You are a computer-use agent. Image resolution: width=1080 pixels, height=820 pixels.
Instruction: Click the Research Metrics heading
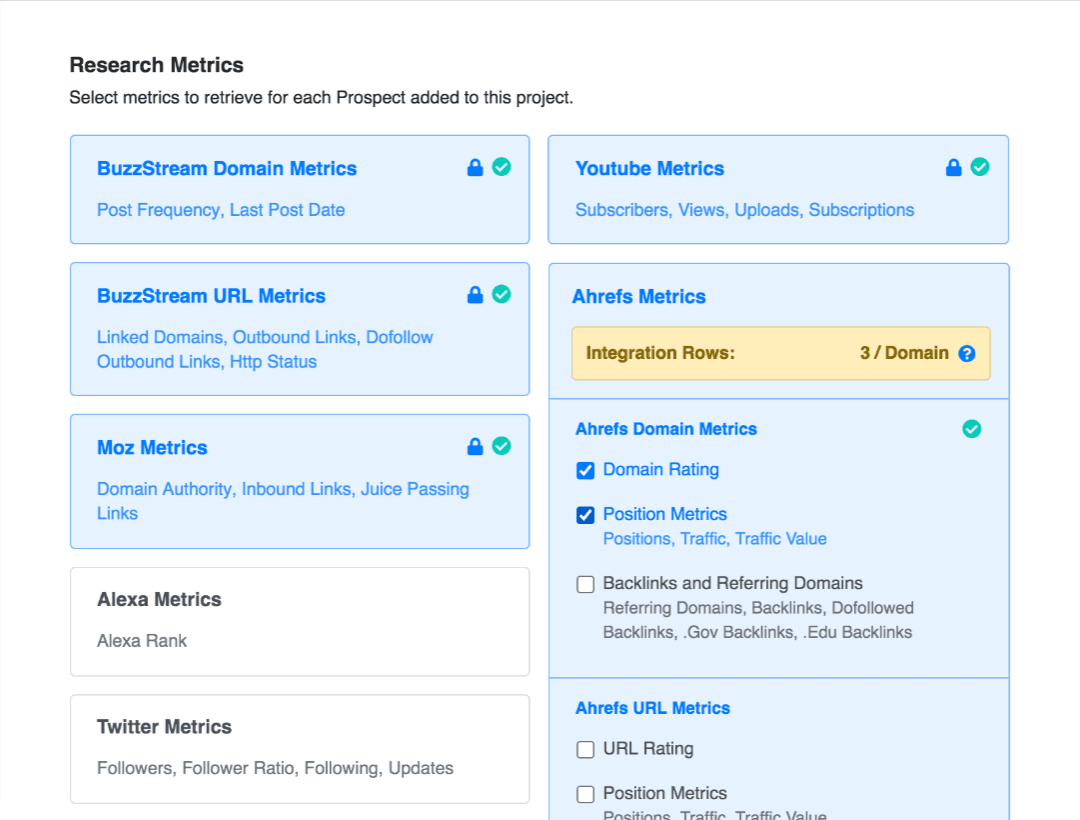[156, 65]
